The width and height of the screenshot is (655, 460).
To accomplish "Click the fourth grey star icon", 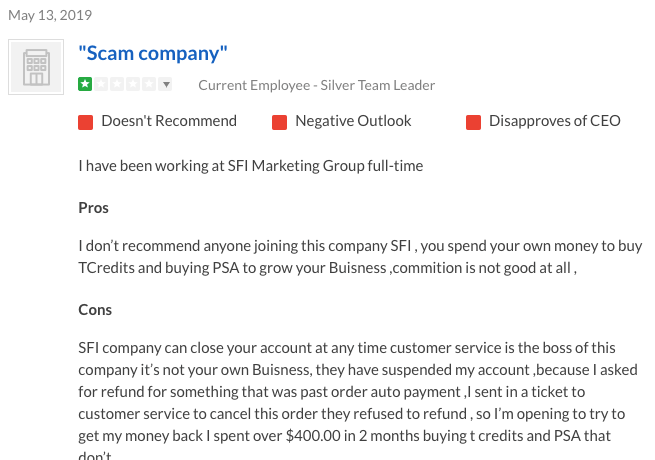I will (133, 84).
